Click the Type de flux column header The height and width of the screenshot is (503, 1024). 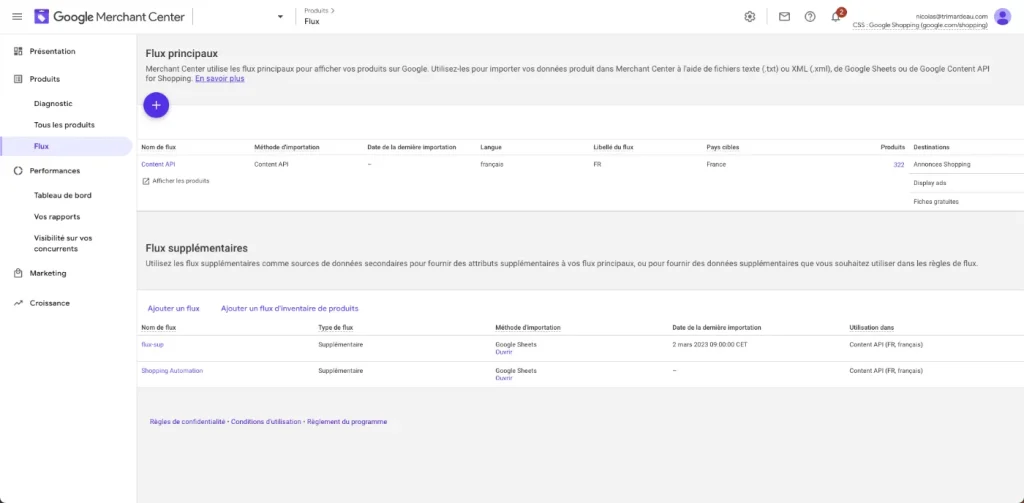(x=335, y=327)
